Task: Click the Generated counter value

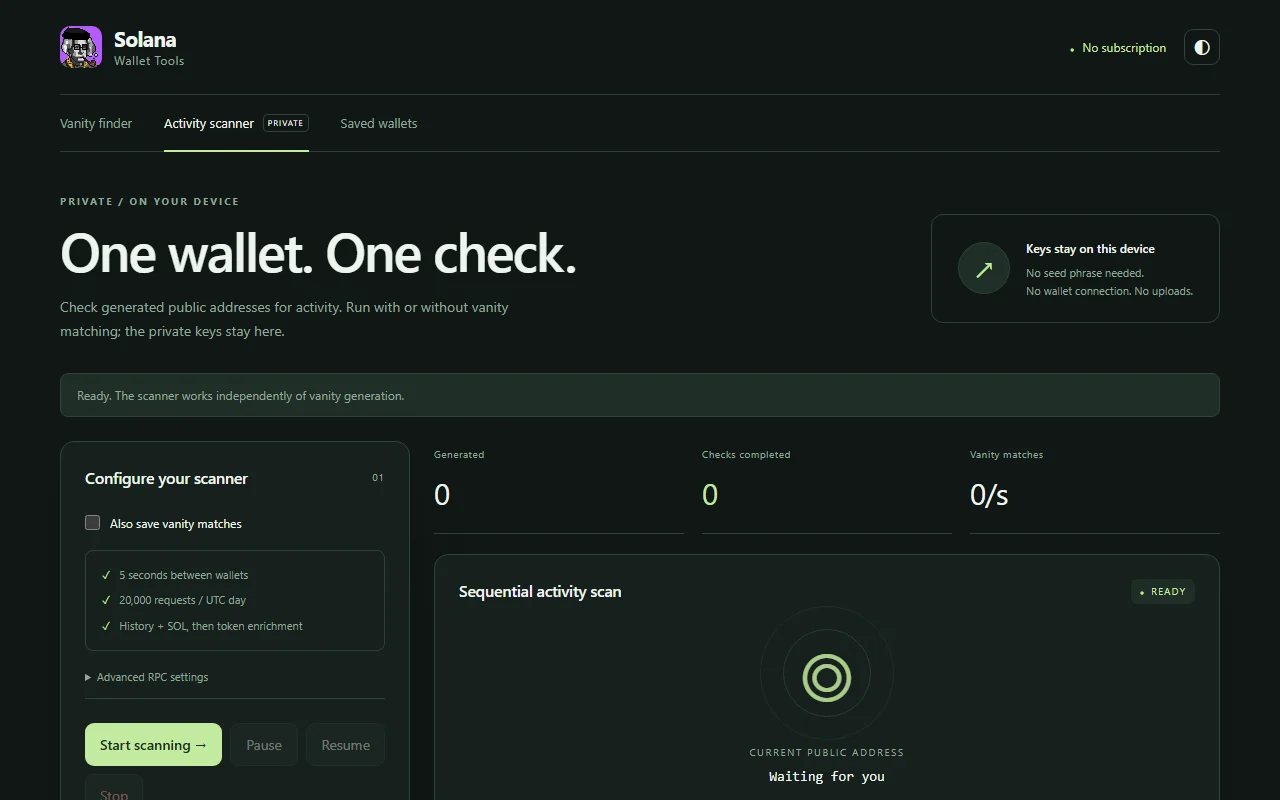Action: 442,495
